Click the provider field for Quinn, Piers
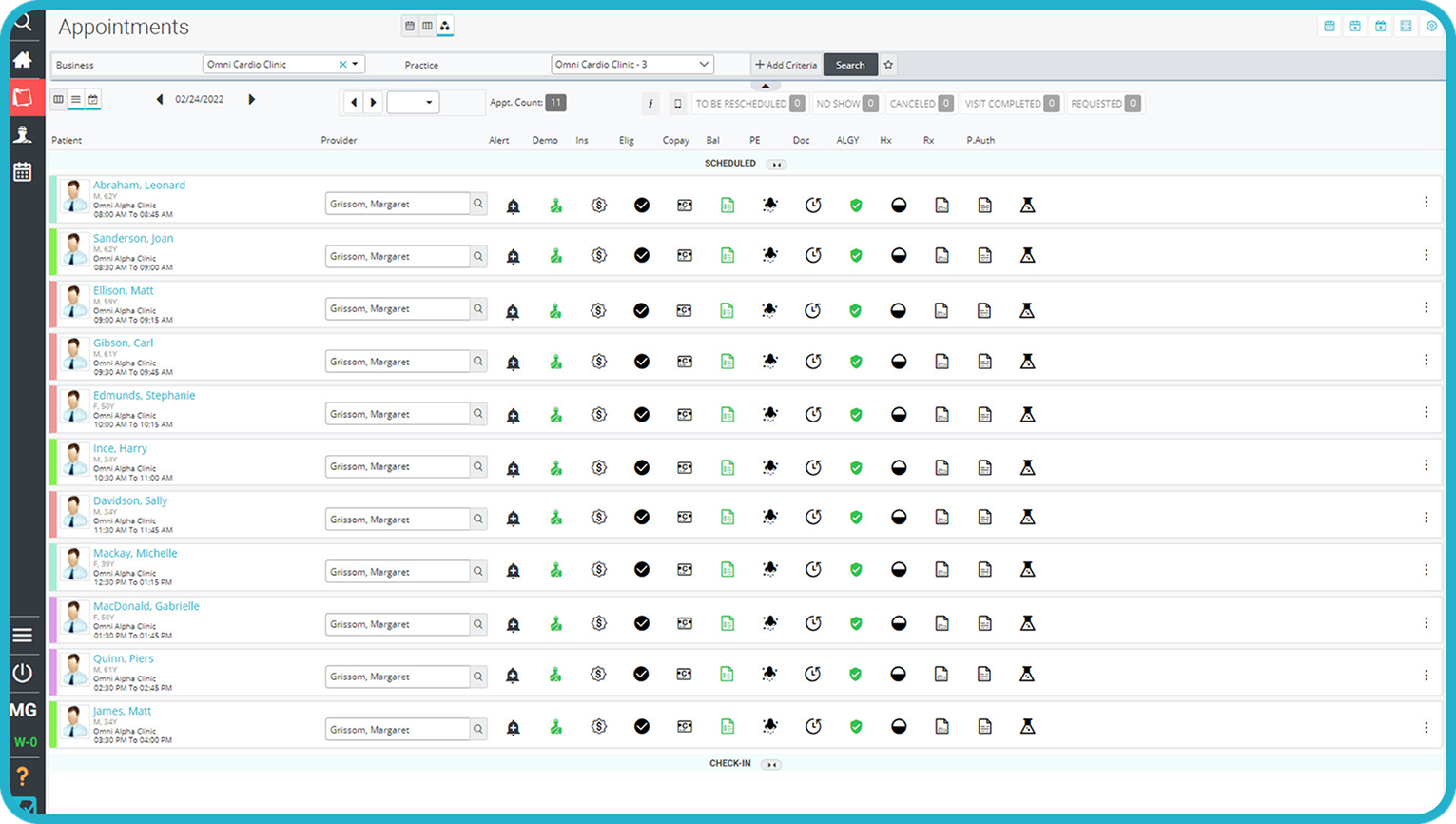The height and width of the screenshot is (824, 1456). pos(398,677)
